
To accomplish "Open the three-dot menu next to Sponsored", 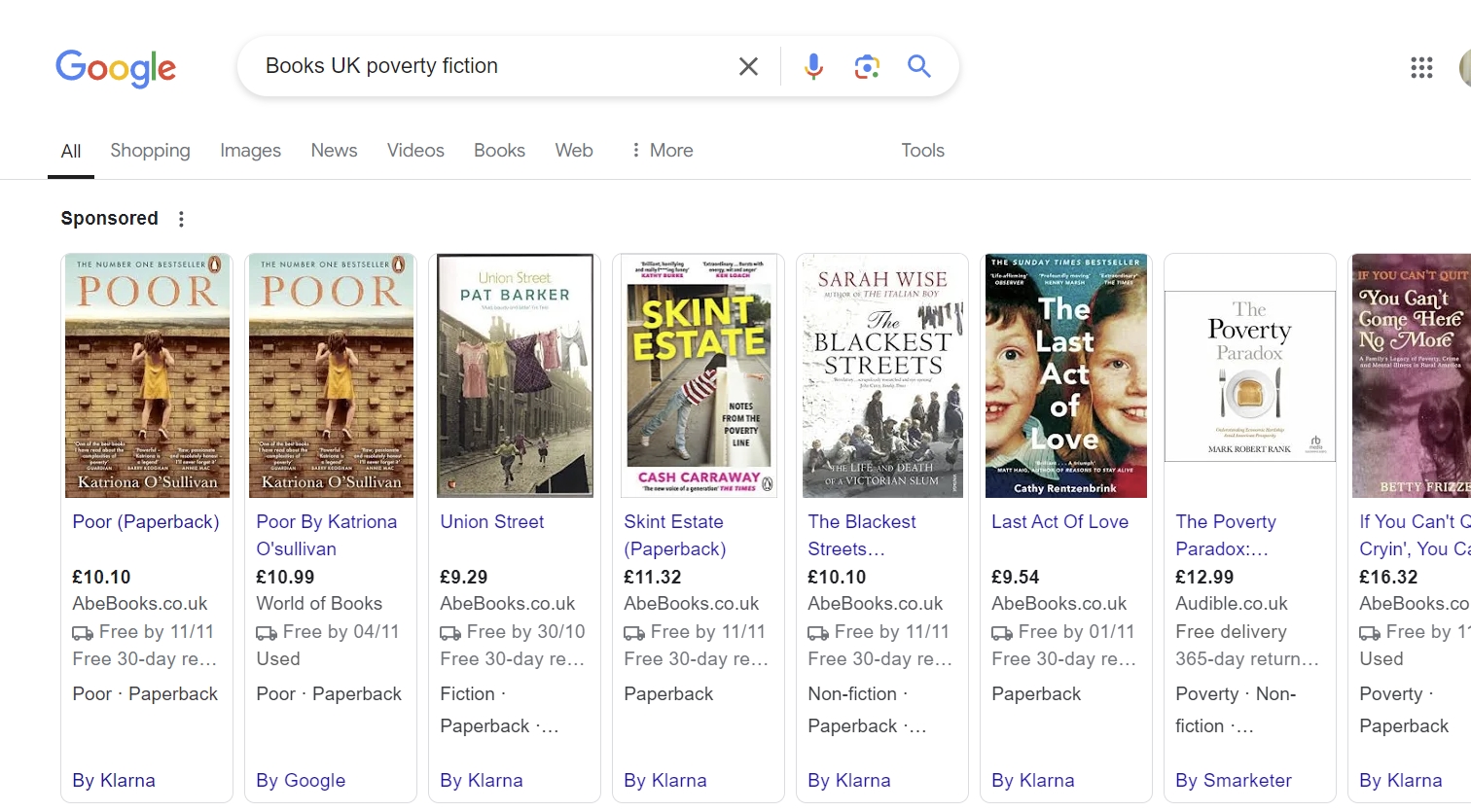I will (181, 220).
